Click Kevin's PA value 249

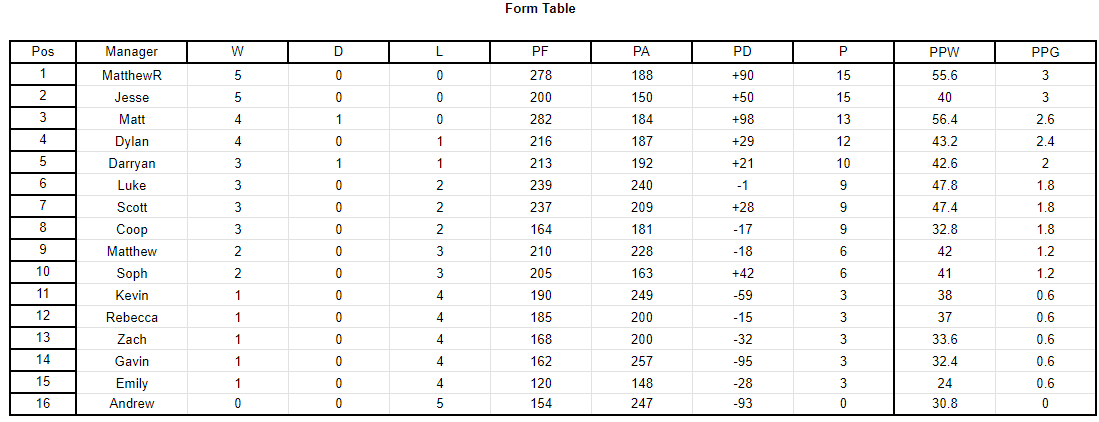coord(641,295)
